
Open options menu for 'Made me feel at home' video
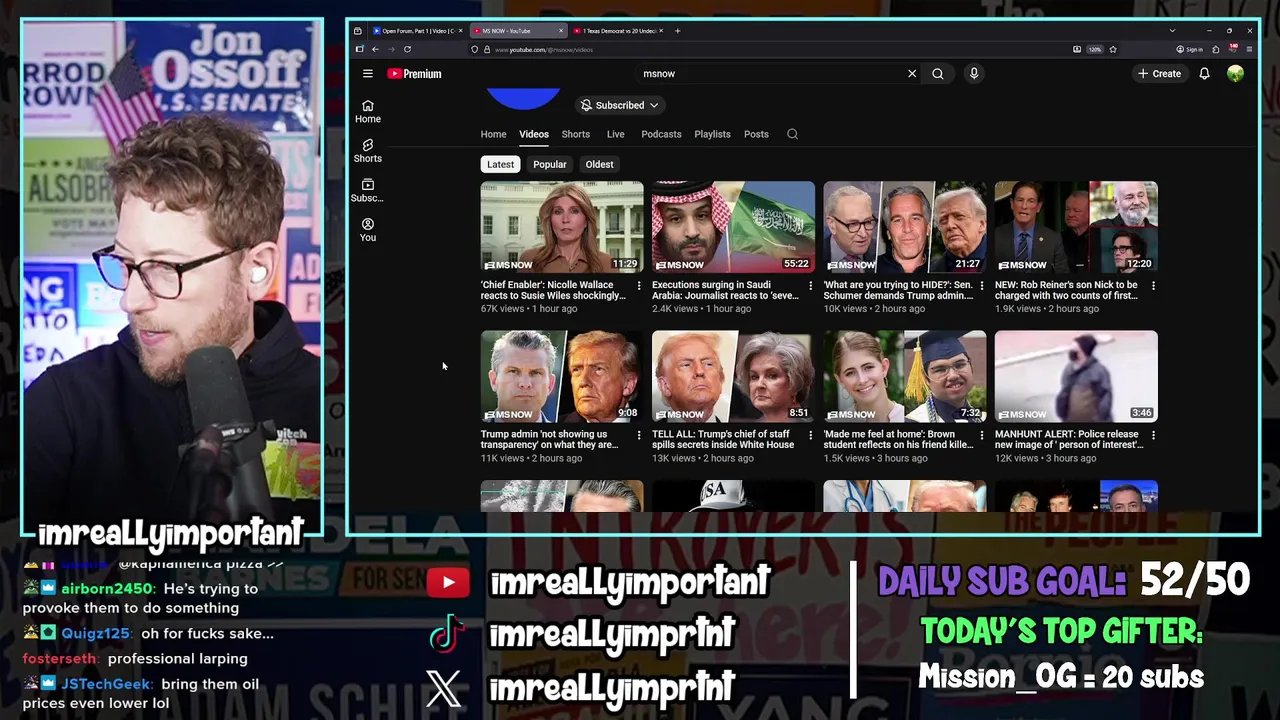982,435
